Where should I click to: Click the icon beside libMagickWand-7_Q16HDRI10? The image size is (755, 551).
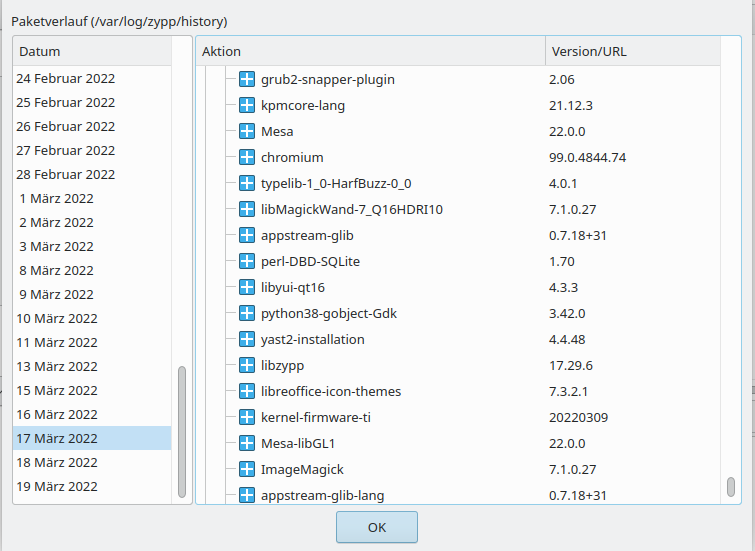[x=247, y=209]
